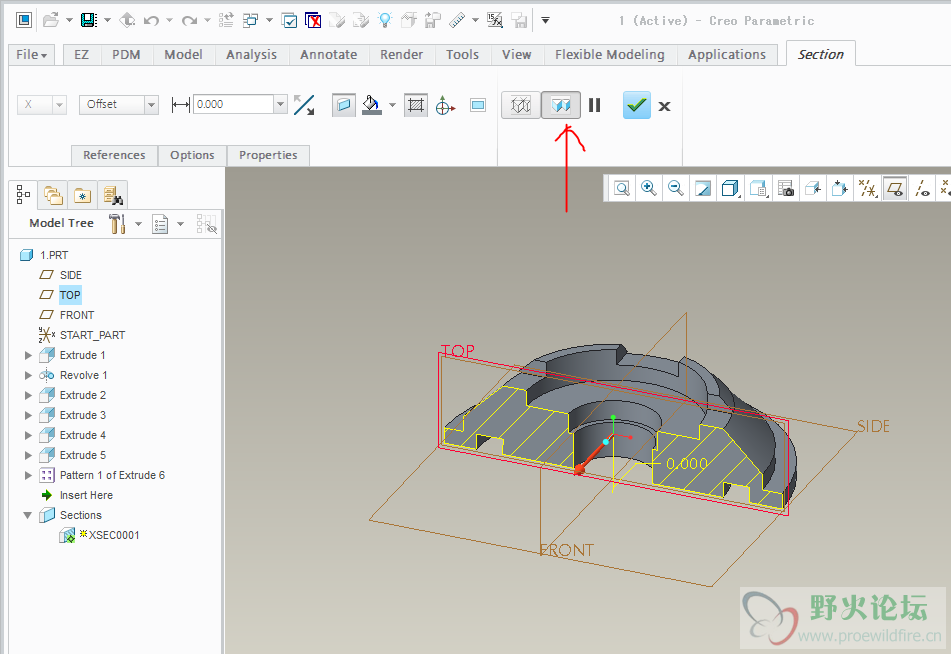Viewport: 951px width, 654px height.
Task: Collapse the Sections tree node
Action: 28,515
